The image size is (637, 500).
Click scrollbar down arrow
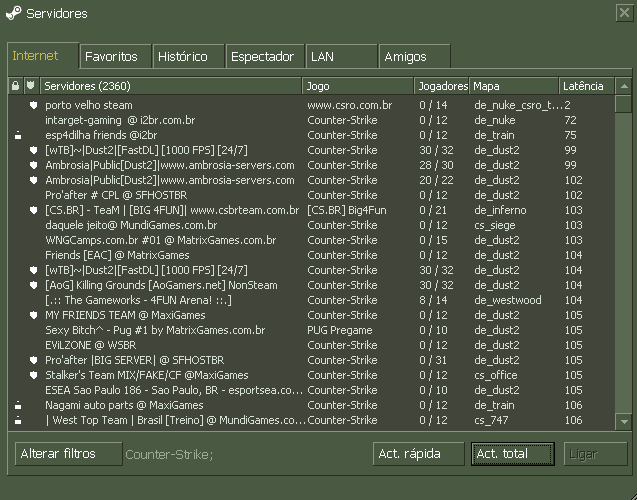[624, 422]
